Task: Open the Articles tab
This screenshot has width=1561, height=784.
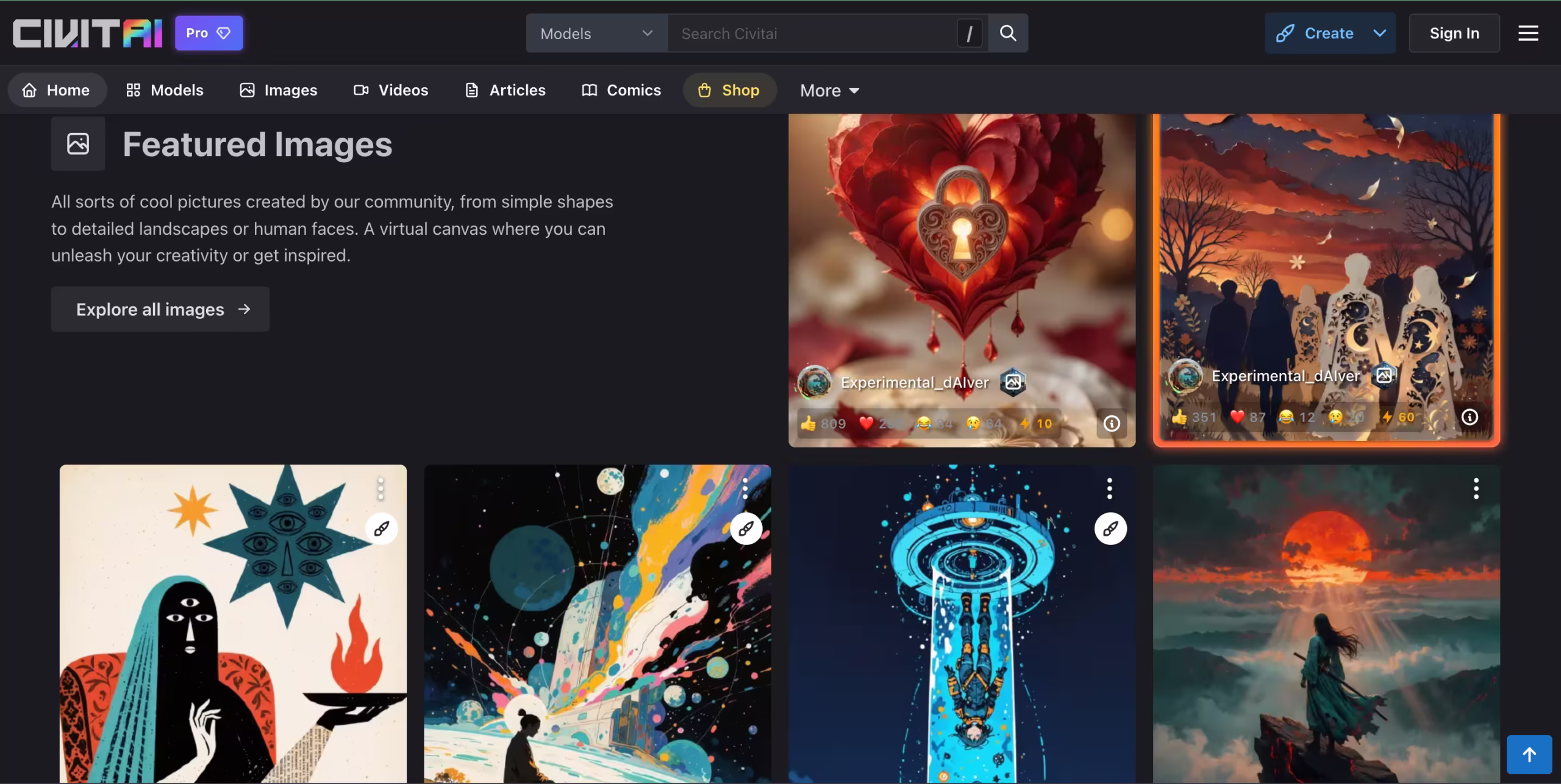Action: 505,90
